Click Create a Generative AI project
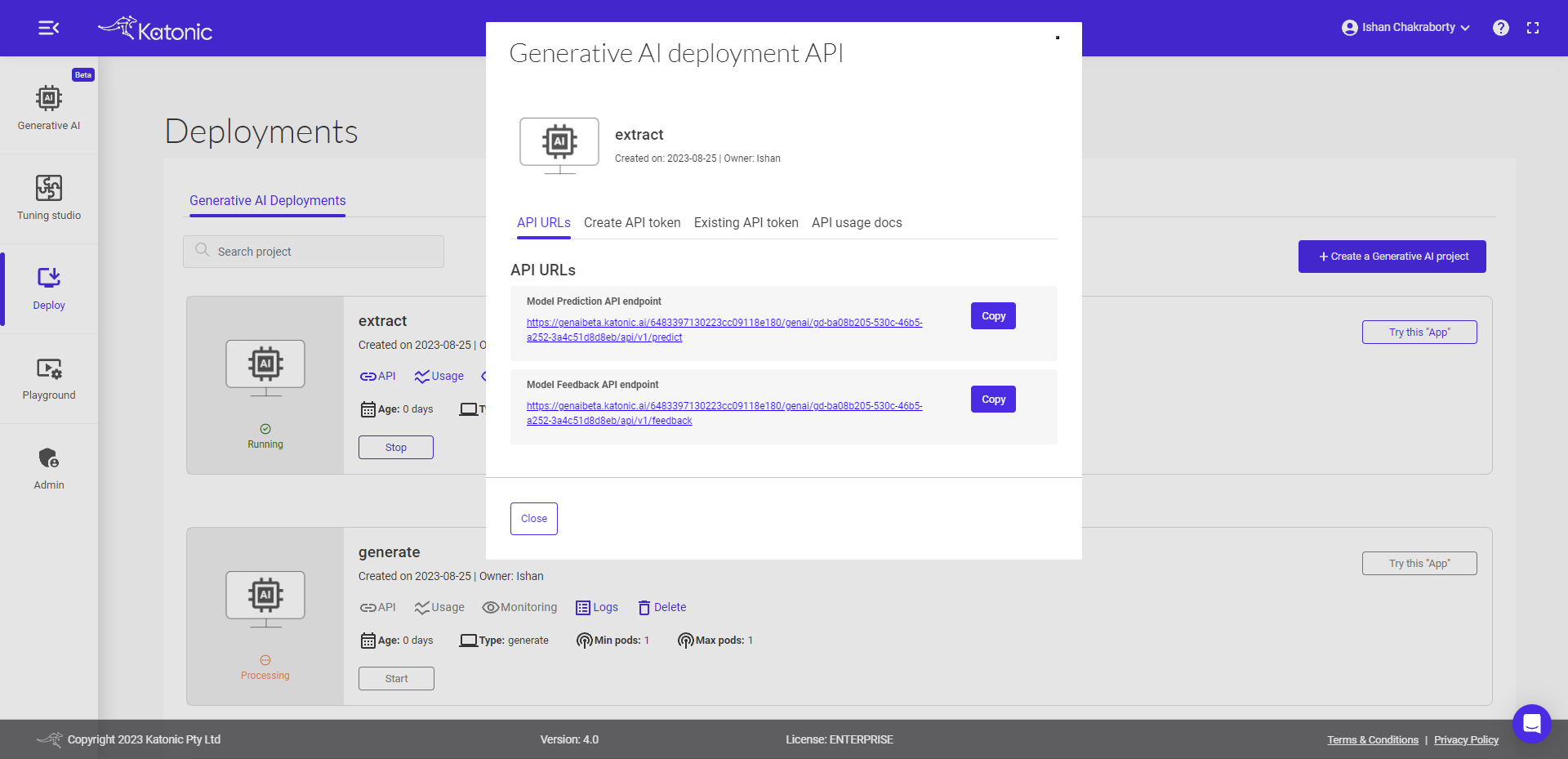The height and width of the screenshot is (759, 1568). [1392, 257]
